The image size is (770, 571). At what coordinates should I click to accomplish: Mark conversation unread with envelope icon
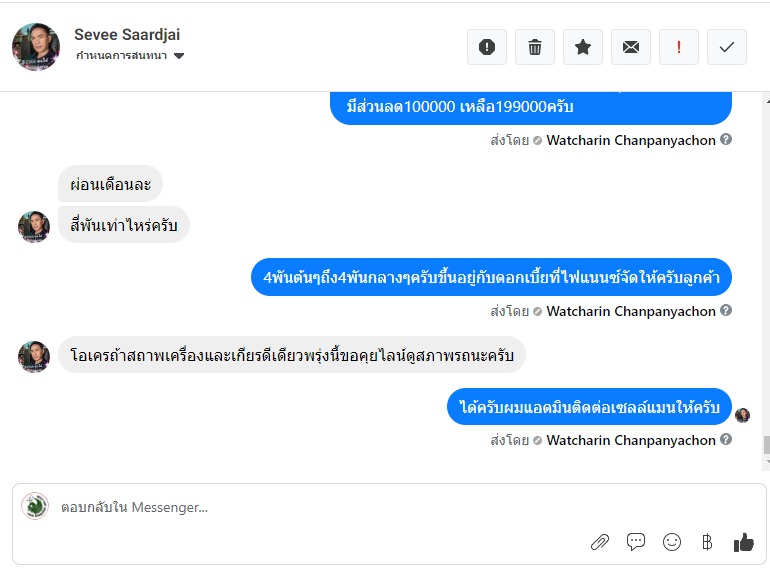(631, 47)
